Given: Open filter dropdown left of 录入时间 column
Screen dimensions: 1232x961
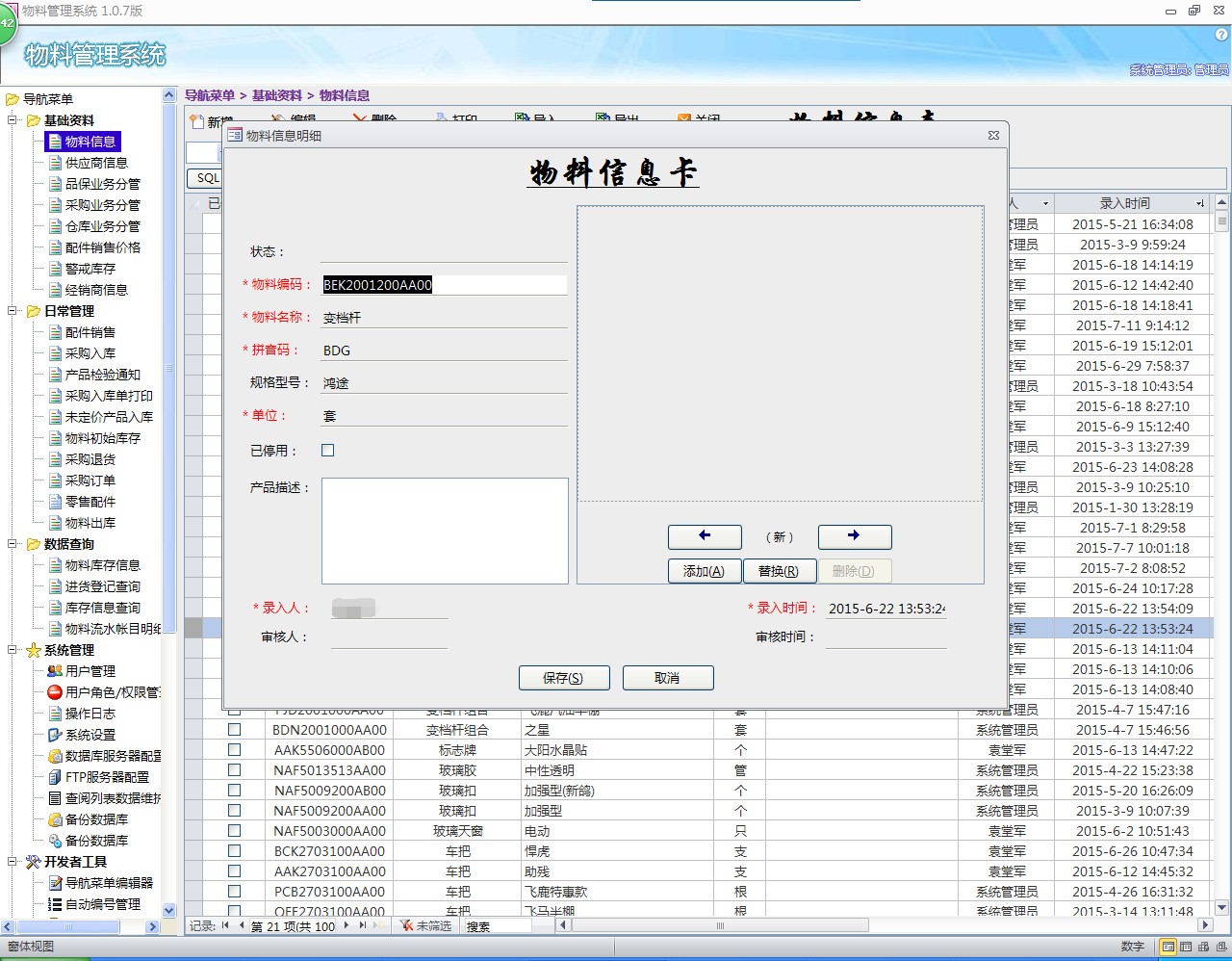Looking at the screenshot, I should click(x=1045, y=203).
